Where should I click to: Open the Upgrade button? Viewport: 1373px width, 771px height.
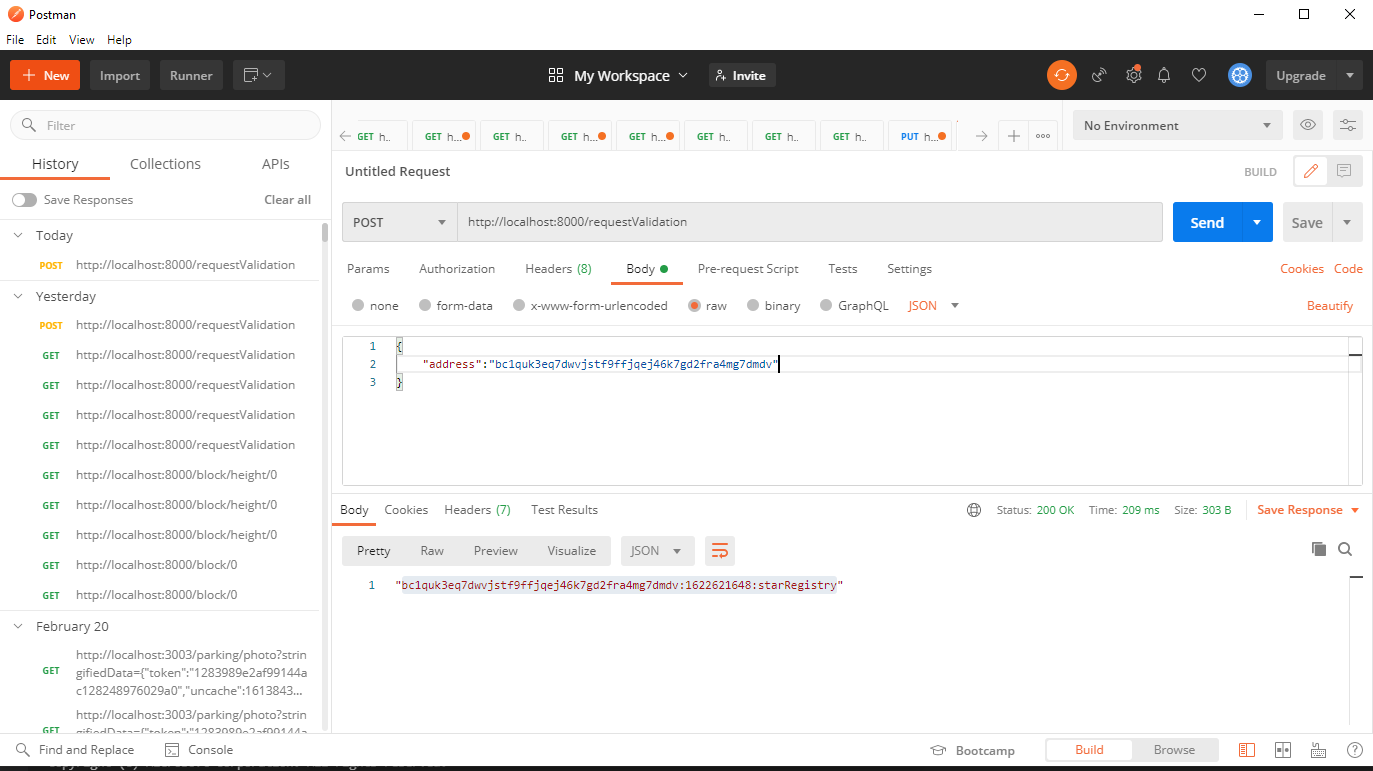(1301, 75)
